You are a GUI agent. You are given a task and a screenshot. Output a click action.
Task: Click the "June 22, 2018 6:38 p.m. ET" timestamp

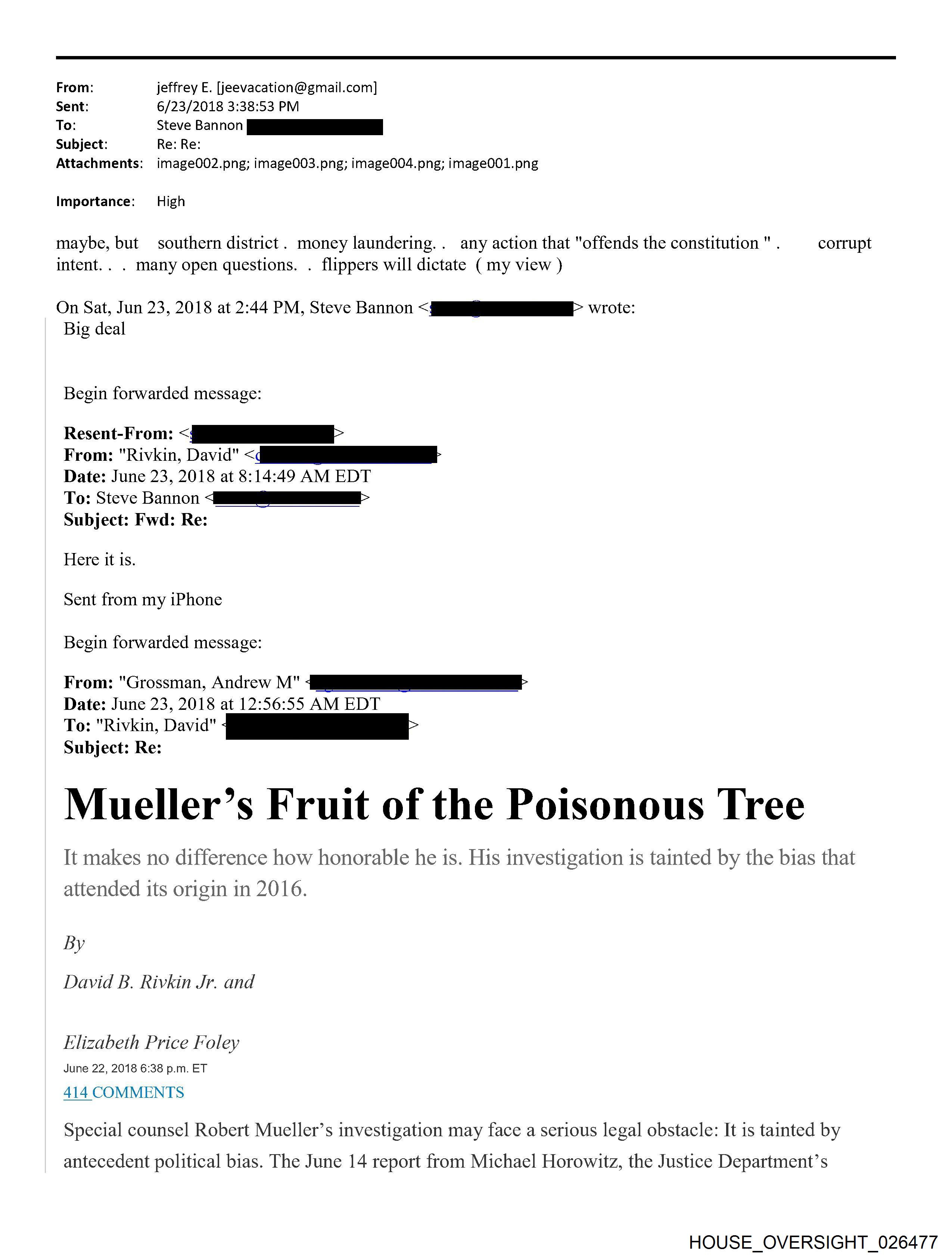[135, 1069]
